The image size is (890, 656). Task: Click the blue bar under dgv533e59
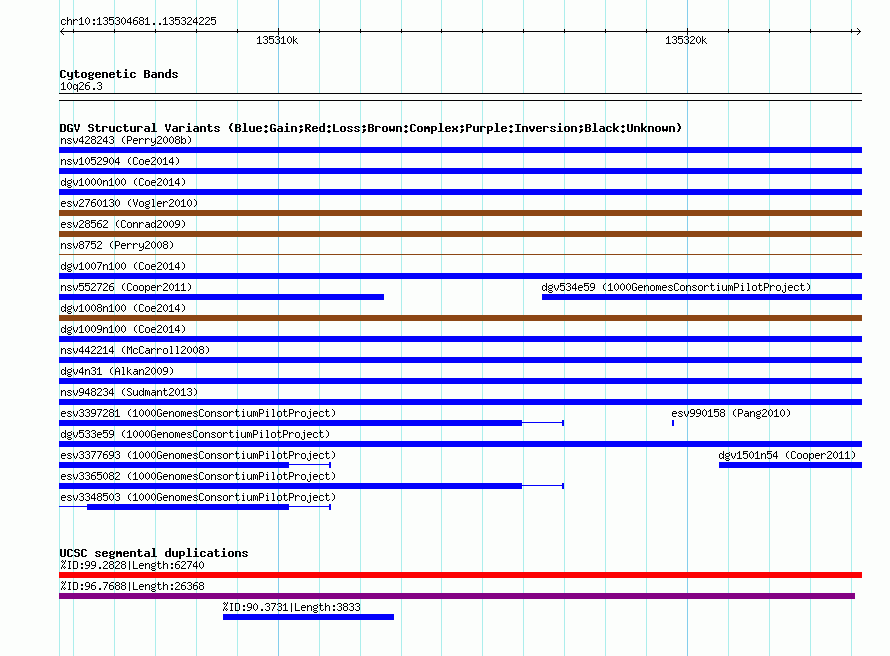[x=460, y=444]
